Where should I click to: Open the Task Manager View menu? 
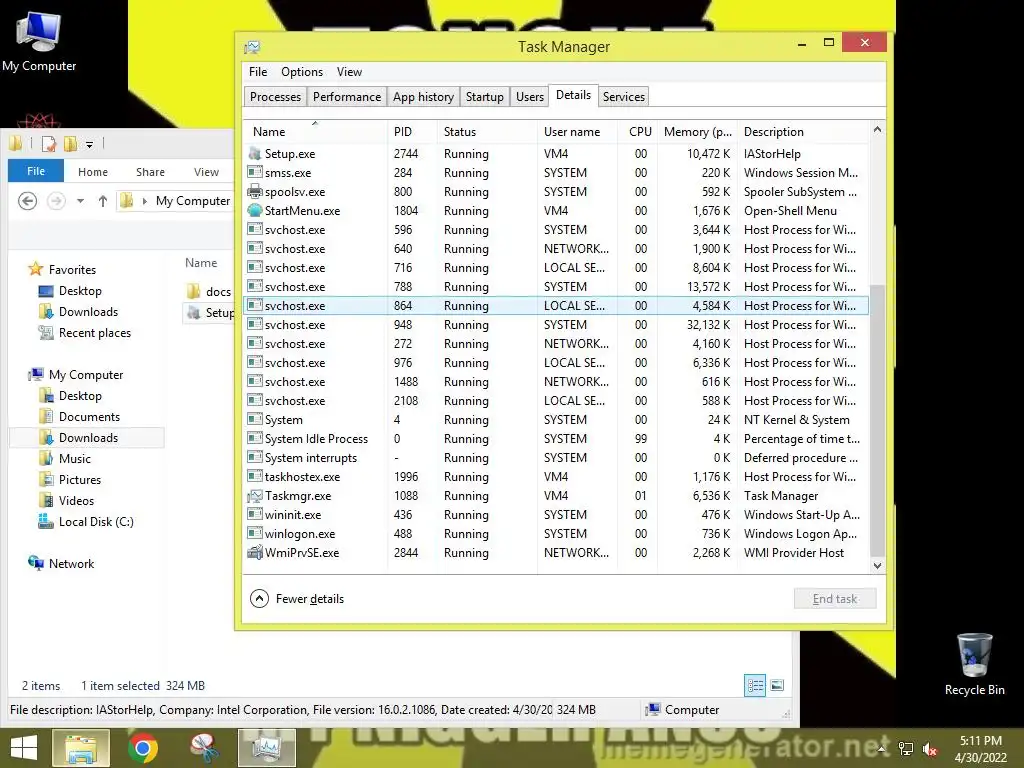tap(349, 72)
